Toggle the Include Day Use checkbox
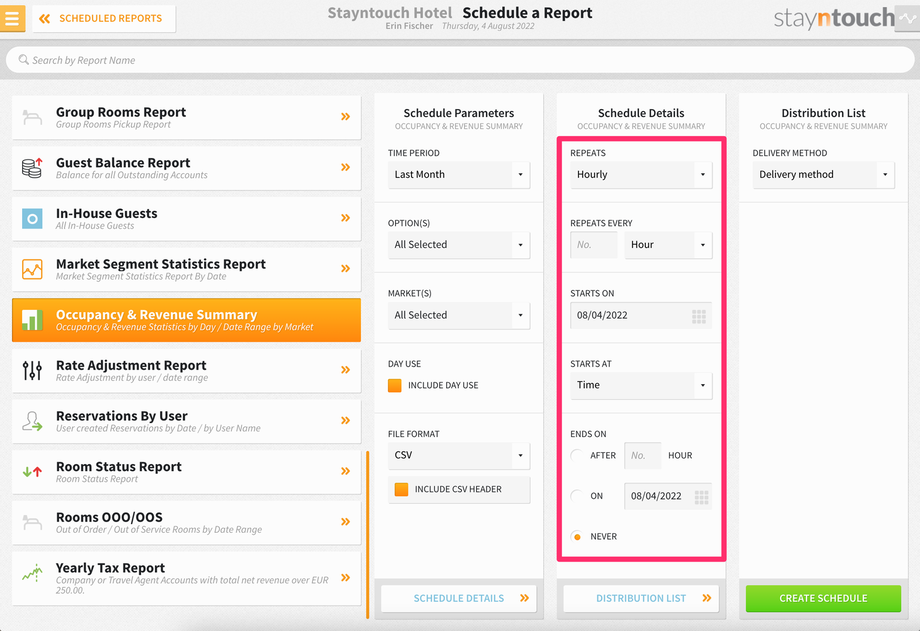The image size is (920, 631). point(395,386)
